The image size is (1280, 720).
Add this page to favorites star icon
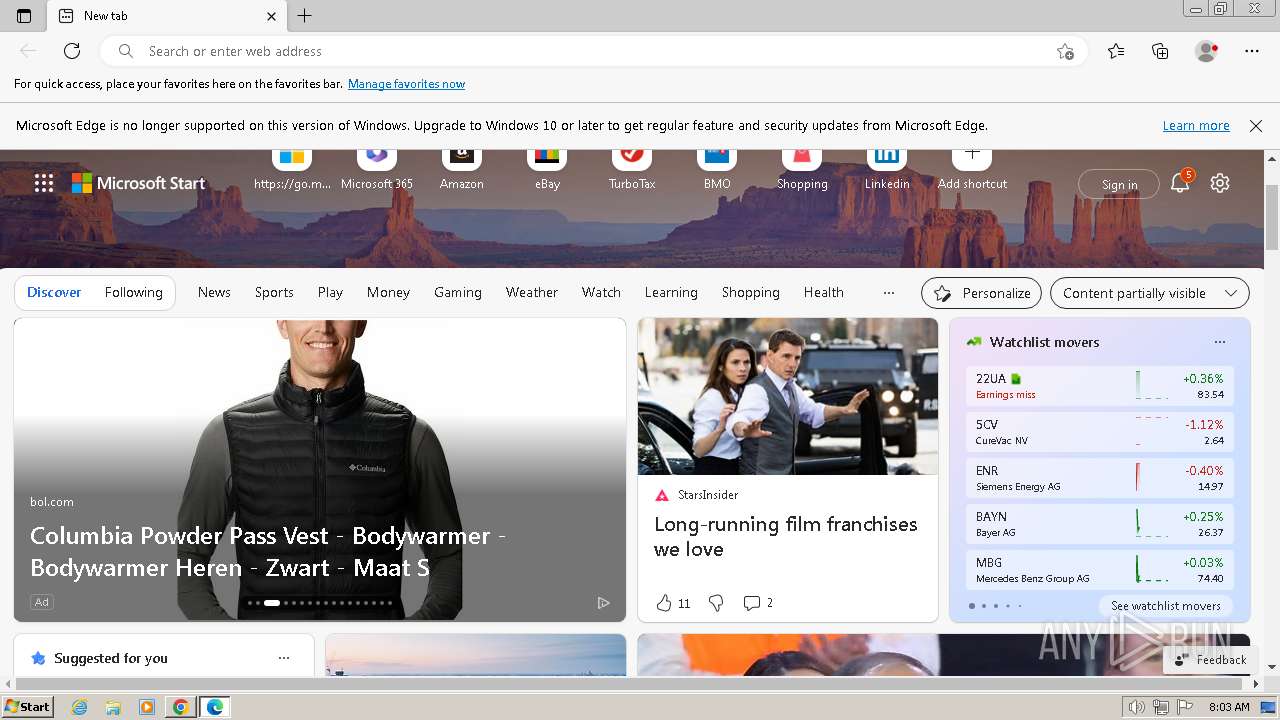[x=1065, y=51]
